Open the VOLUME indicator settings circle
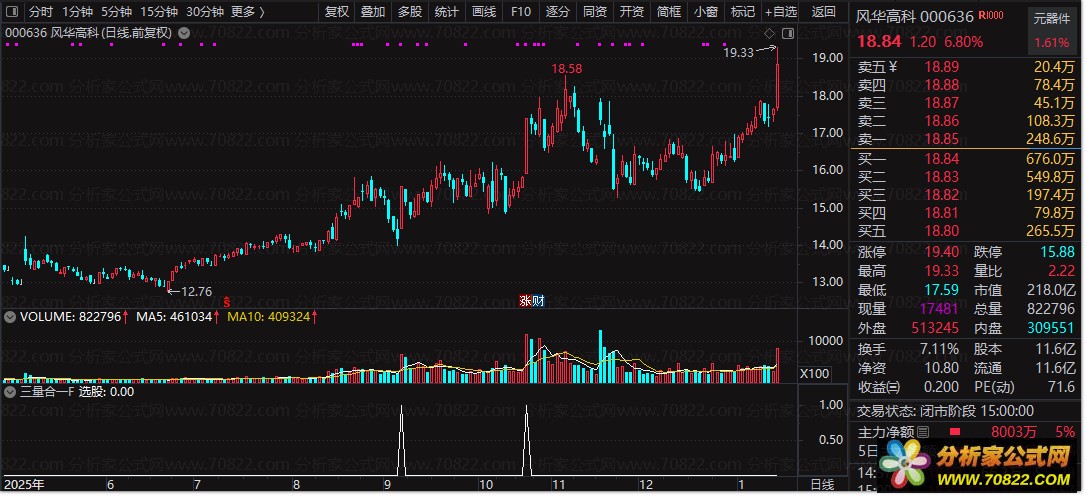1087x496 pixels. point(10,317)
